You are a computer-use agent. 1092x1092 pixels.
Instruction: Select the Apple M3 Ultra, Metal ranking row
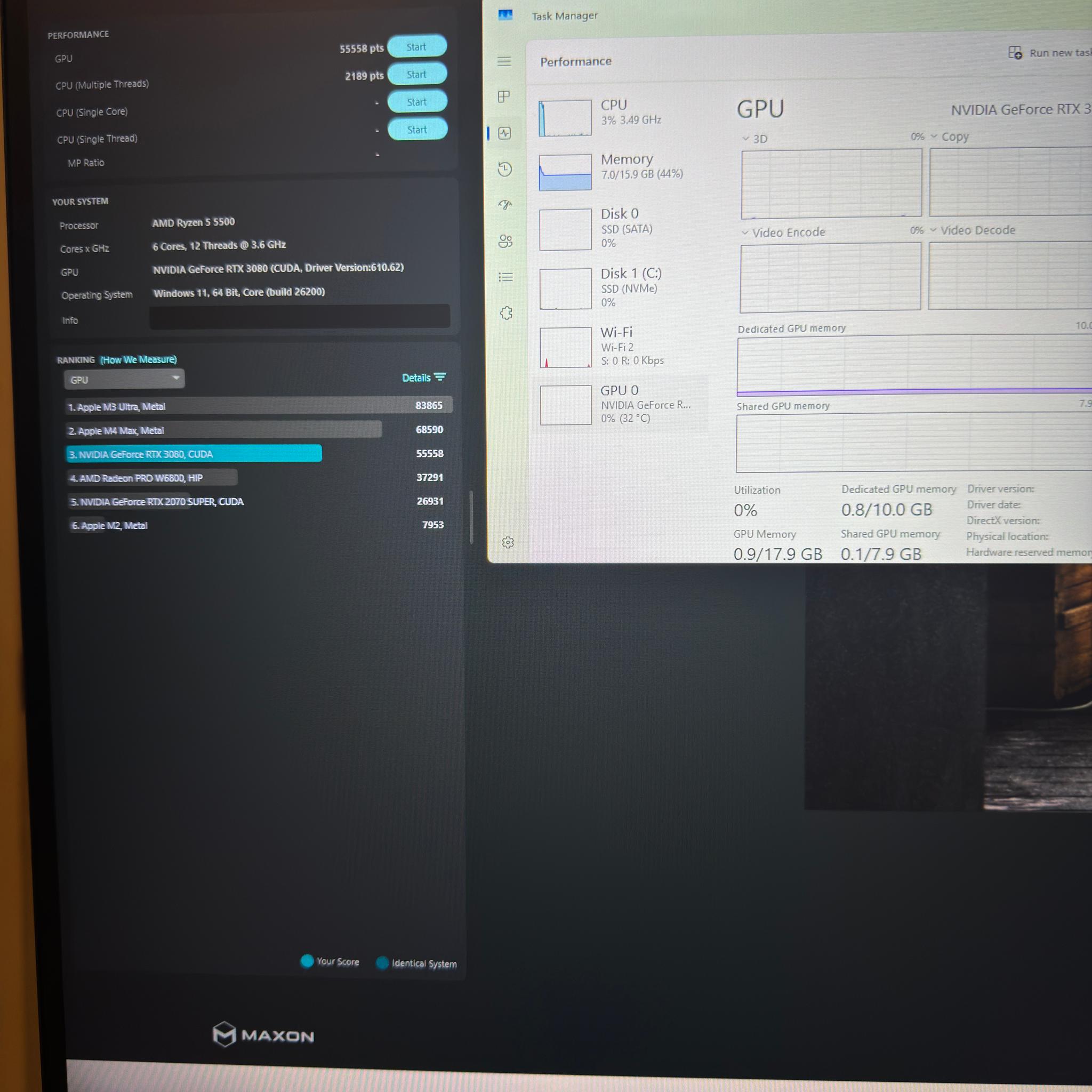(x=259, y=406)
